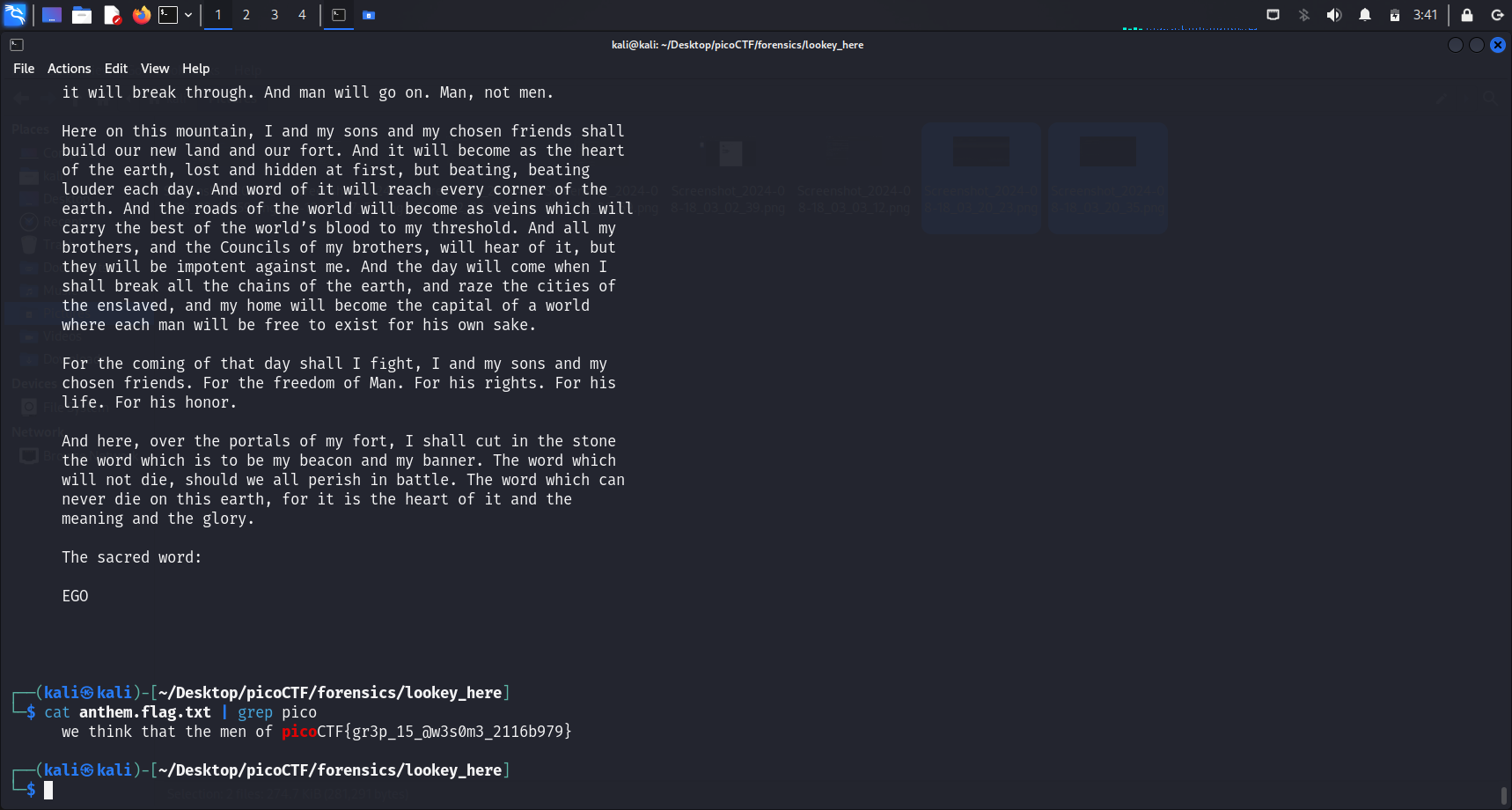The width and height of the screenshot is (1512, 810).
Task: Open the File menu
Action: [24, 69]
